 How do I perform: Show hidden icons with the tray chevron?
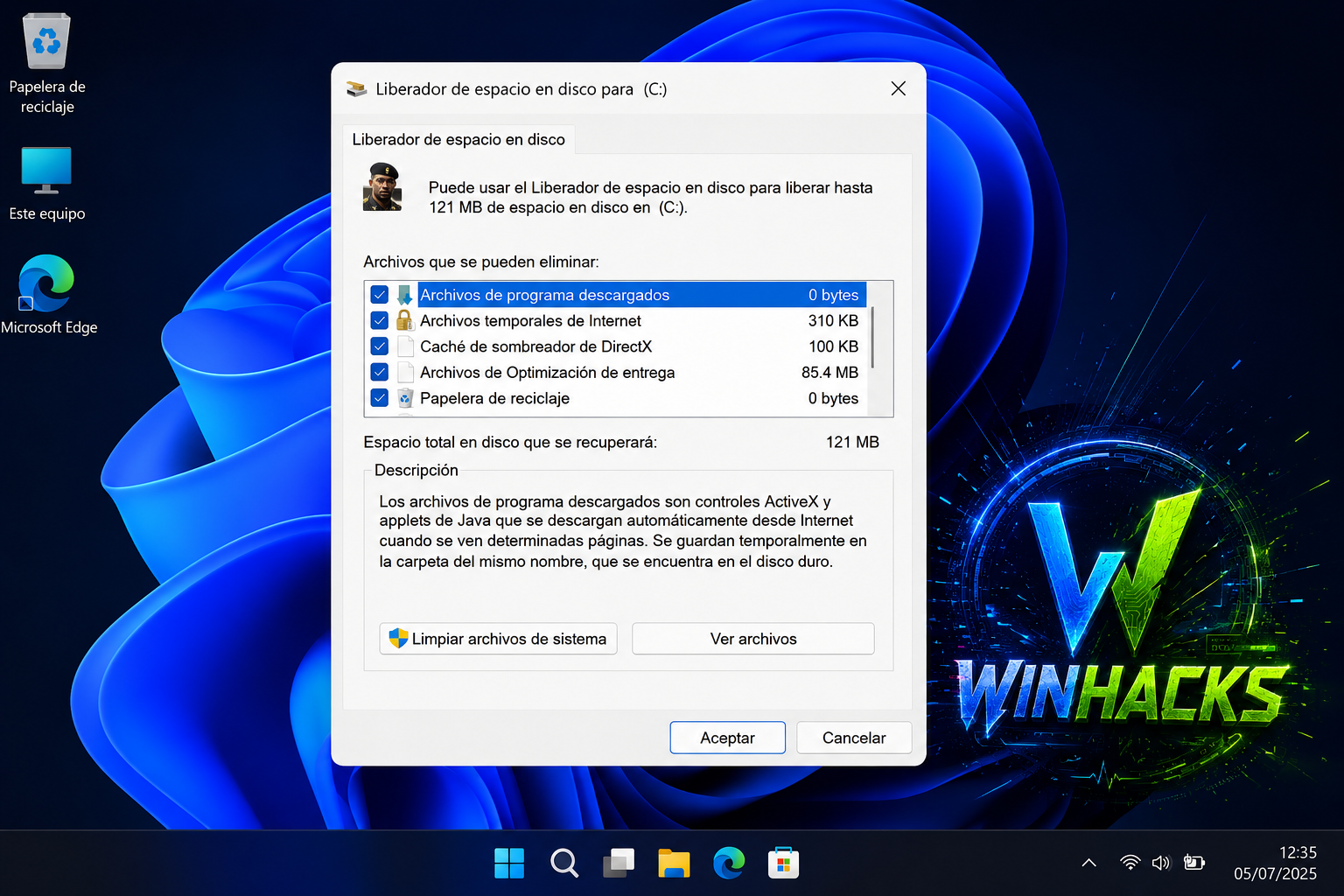pyautogui.click(x=1089, y=863)
